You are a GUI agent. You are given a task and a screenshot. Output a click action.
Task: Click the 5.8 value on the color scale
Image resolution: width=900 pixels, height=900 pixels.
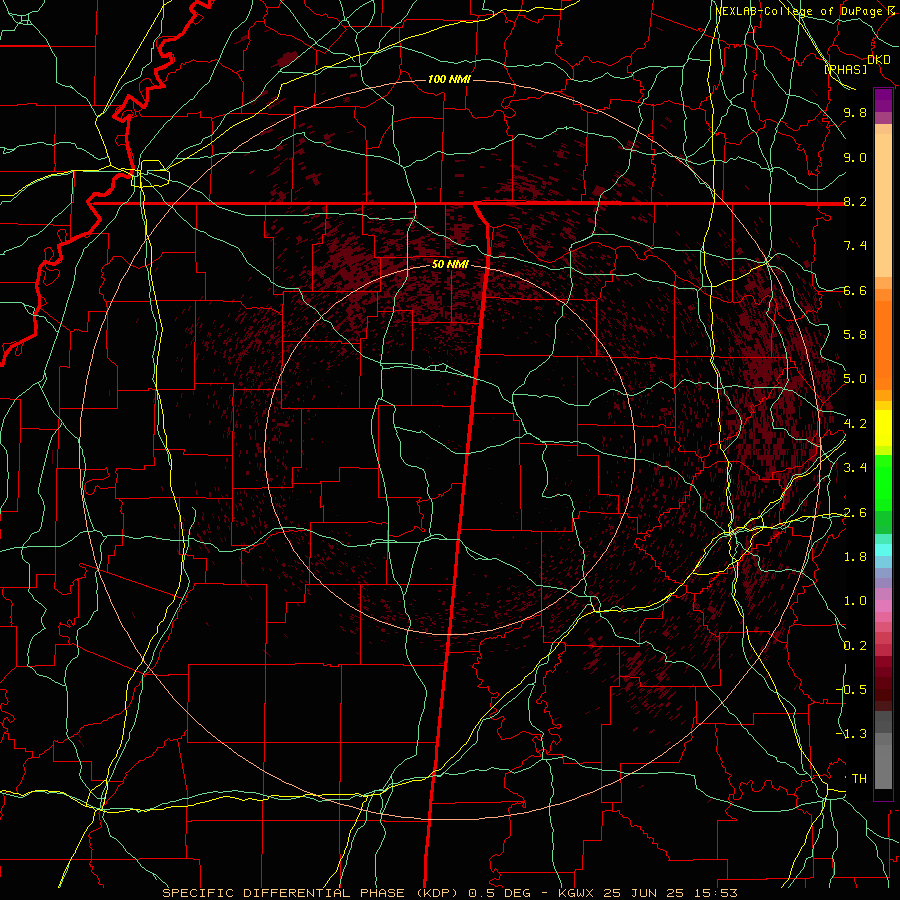[855, 335]
